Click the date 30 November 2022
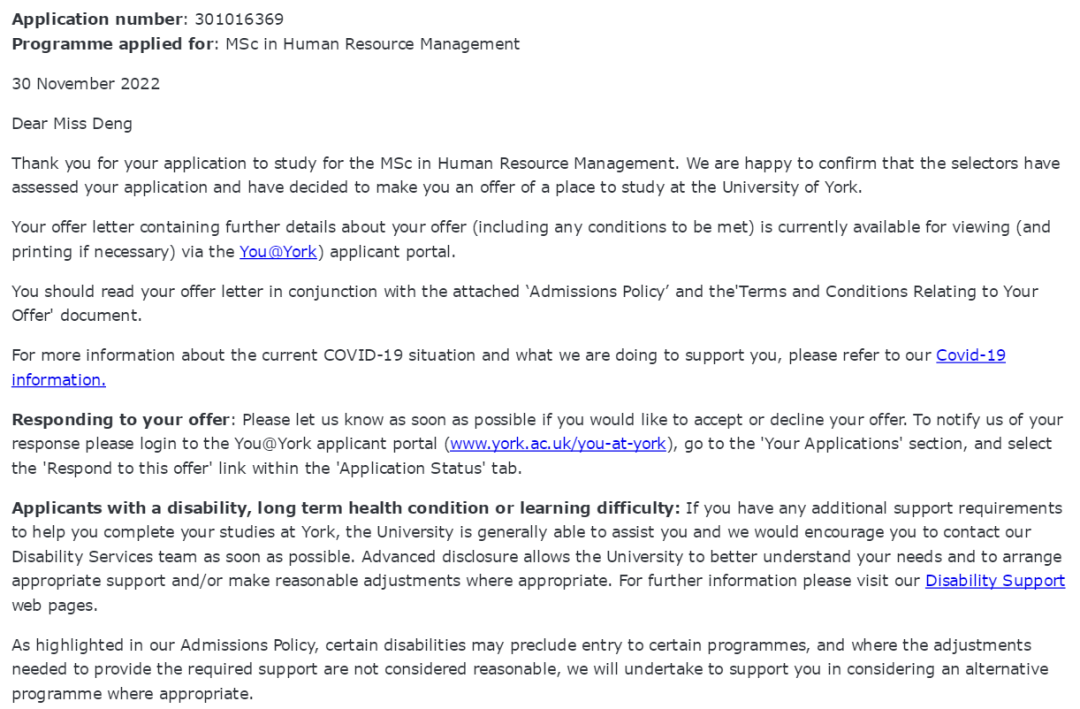Image resolution: width=1080 pixels, height=709 pixels. click(85, 84)
